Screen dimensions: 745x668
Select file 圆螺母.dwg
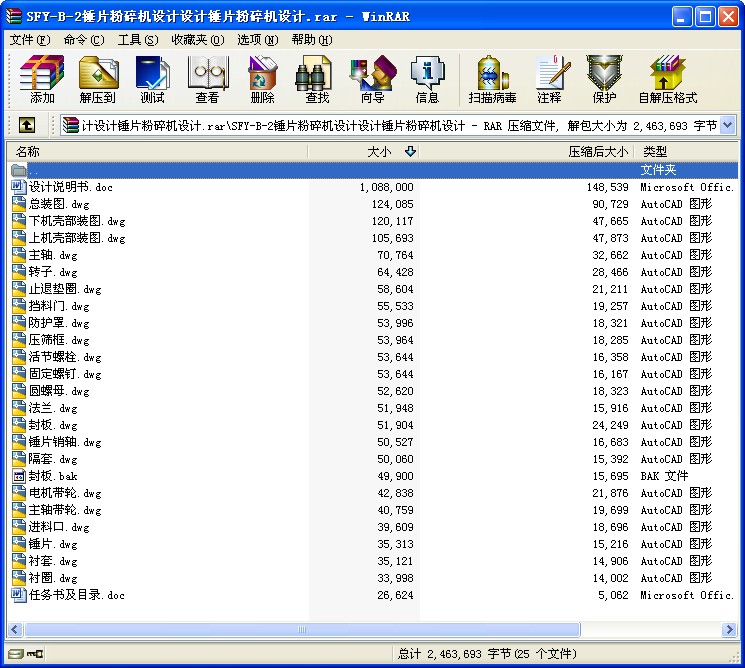(59, 391)
